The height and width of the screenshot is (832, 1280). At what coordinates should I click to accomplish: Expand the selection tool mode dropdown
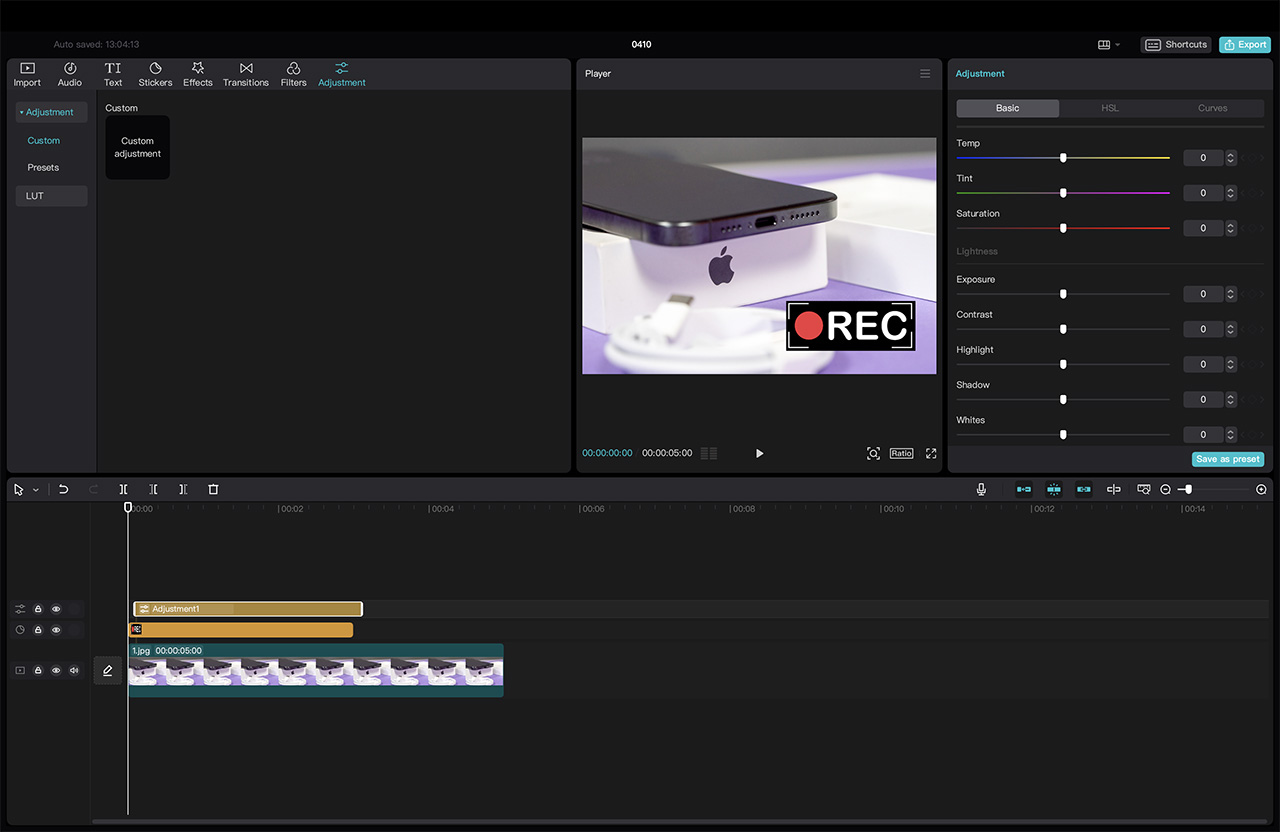[36, 490]
